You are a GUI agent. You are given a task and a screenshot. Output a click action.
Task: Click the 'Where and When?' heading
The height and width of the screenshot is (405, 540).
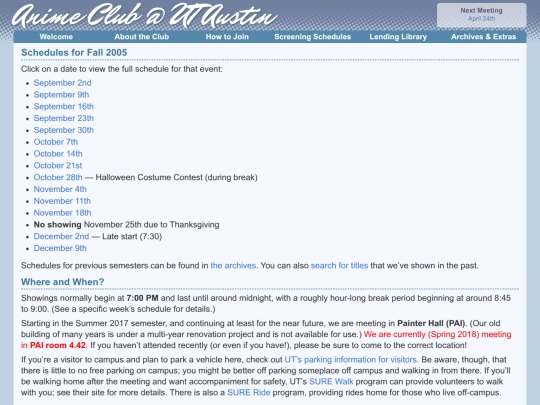coord(62,282)
